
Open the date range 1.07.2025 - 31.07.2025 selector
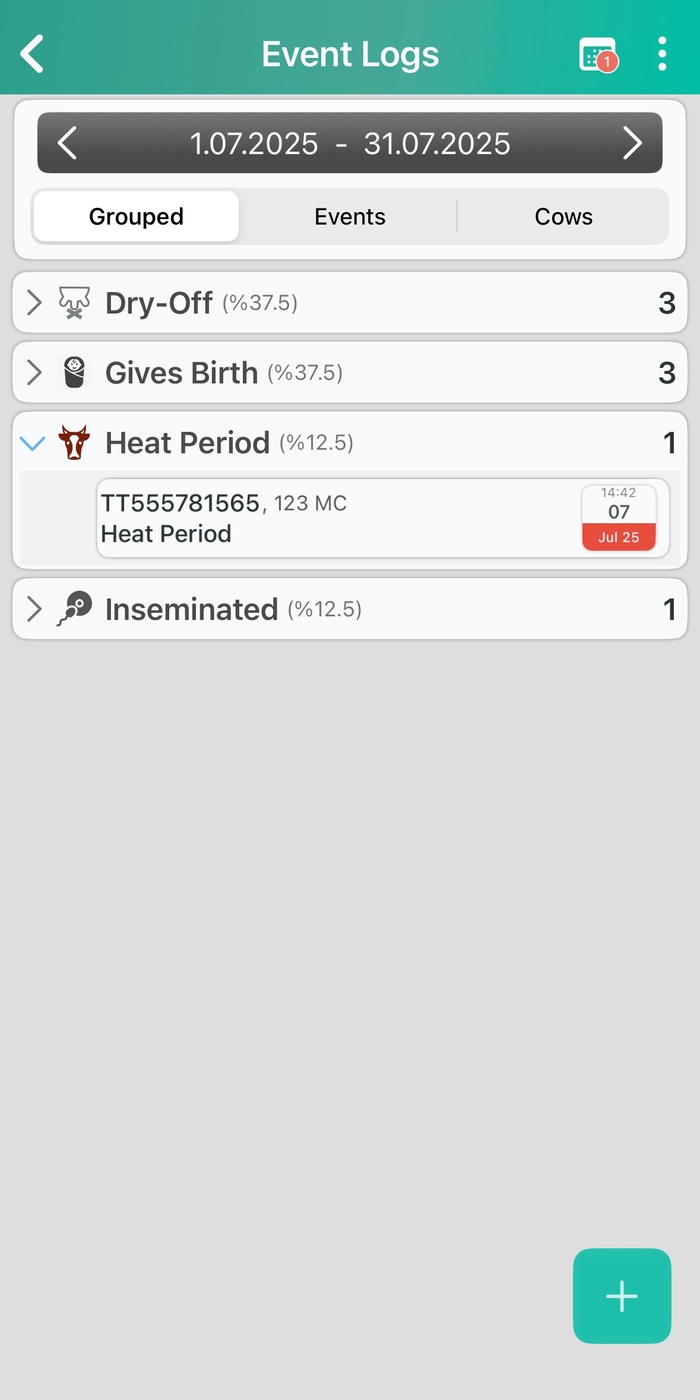click(350, 143)
